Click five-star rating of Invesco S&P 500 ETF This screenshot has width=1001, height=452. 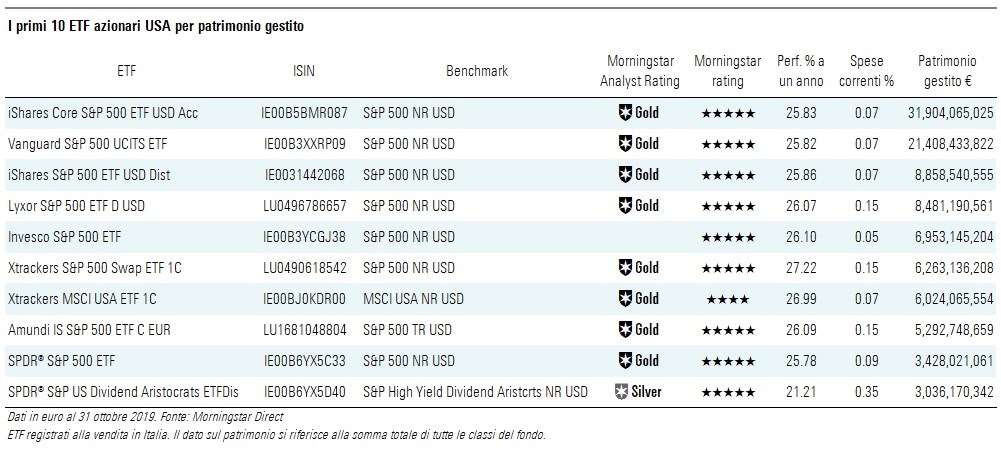tap(727, 237)
